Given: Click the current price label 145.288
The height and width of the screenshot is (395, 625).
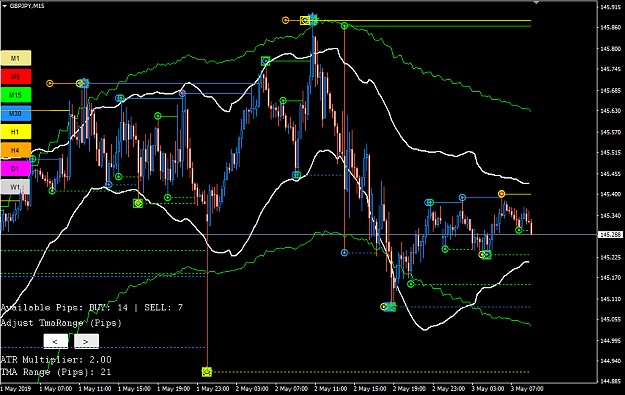Looking at the screenshot, I should point(611,234).
